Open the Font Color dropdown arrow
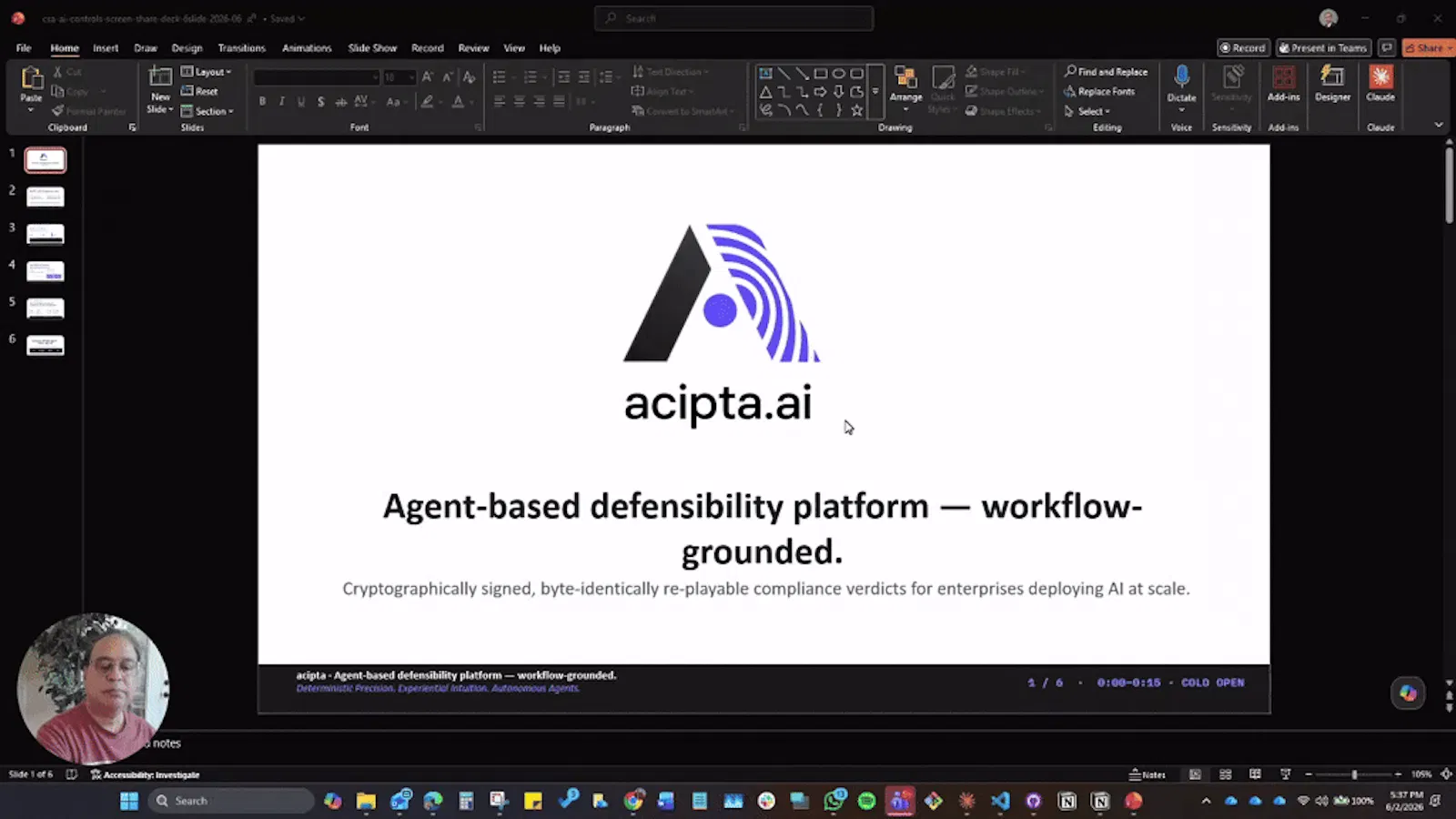 pos(471,103)
